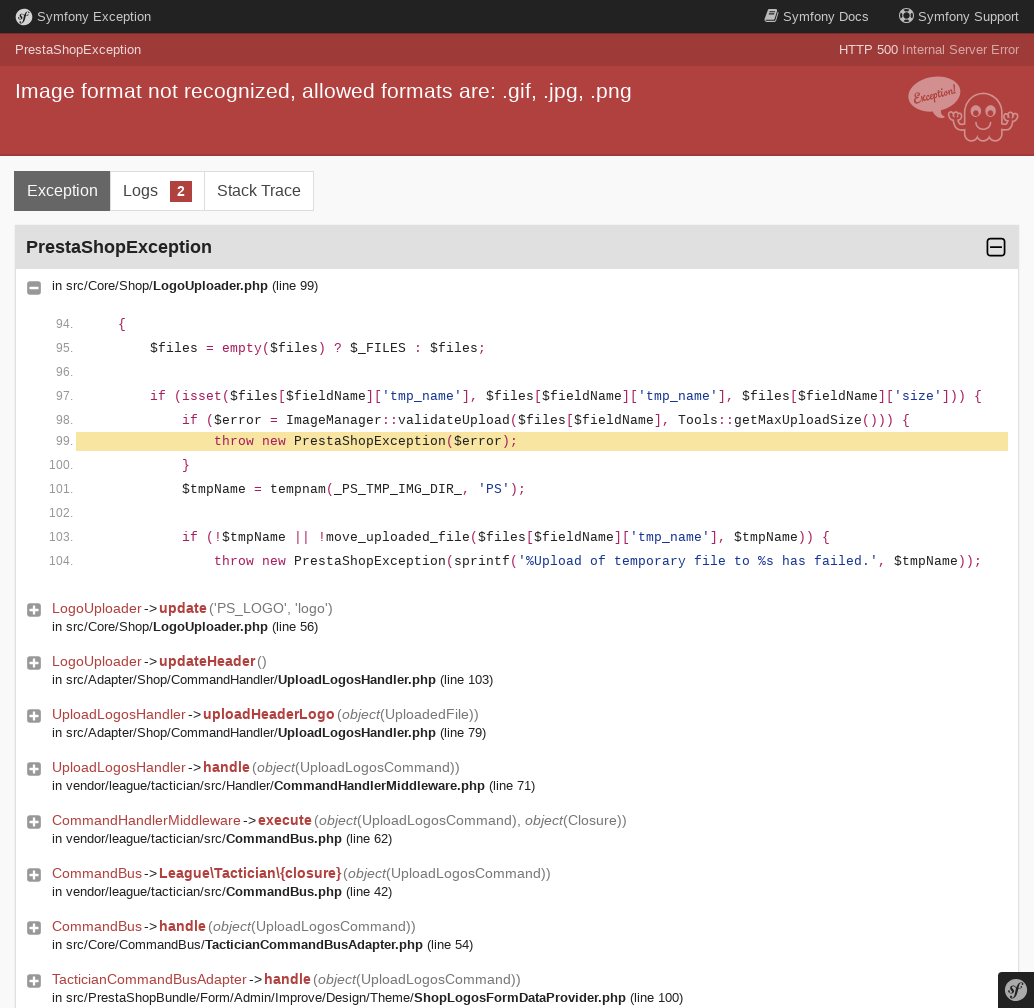This screenshot has height=1008, width=1034.
Task: Click file path UploadLogosHandler.php (line 79)
Action: 269,733
